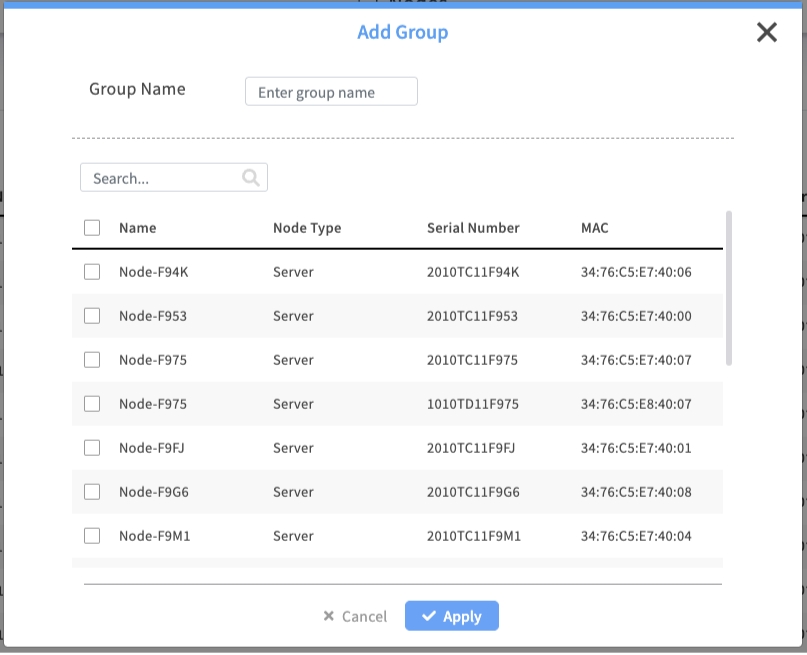This screenshot has width=807, height=655.
Task: Click MAC address 34:76:C5:E7:40:08 cell
Action: click(636, 492)
